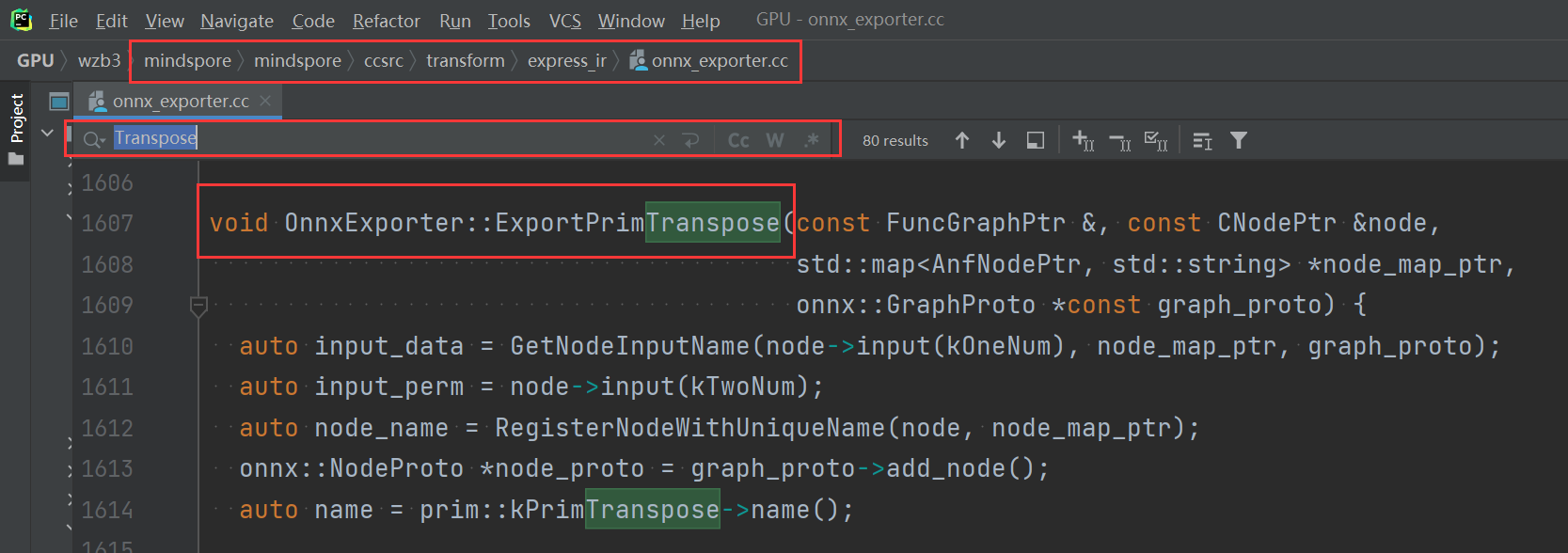
Task: Open the VCS menu
Action: coord(565,21)
